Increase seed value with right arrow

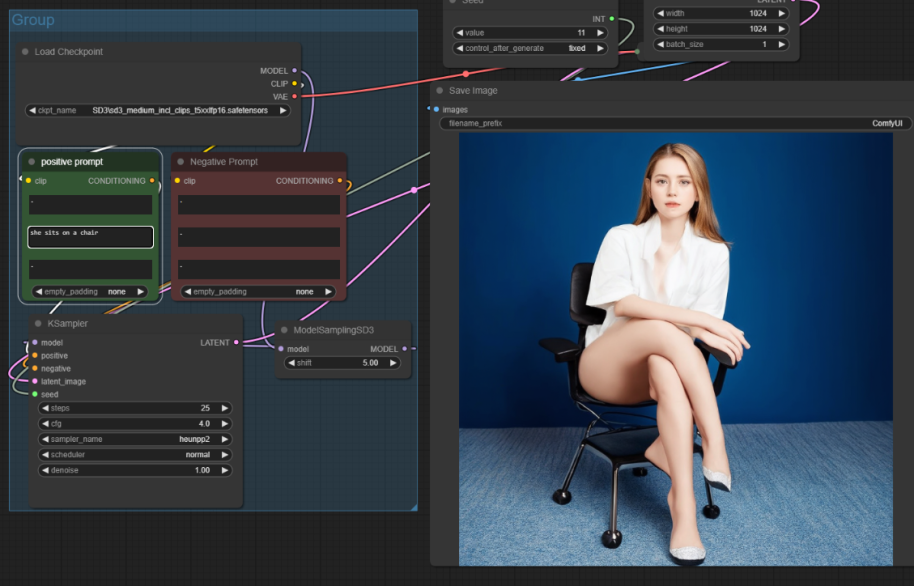(600, 33)
